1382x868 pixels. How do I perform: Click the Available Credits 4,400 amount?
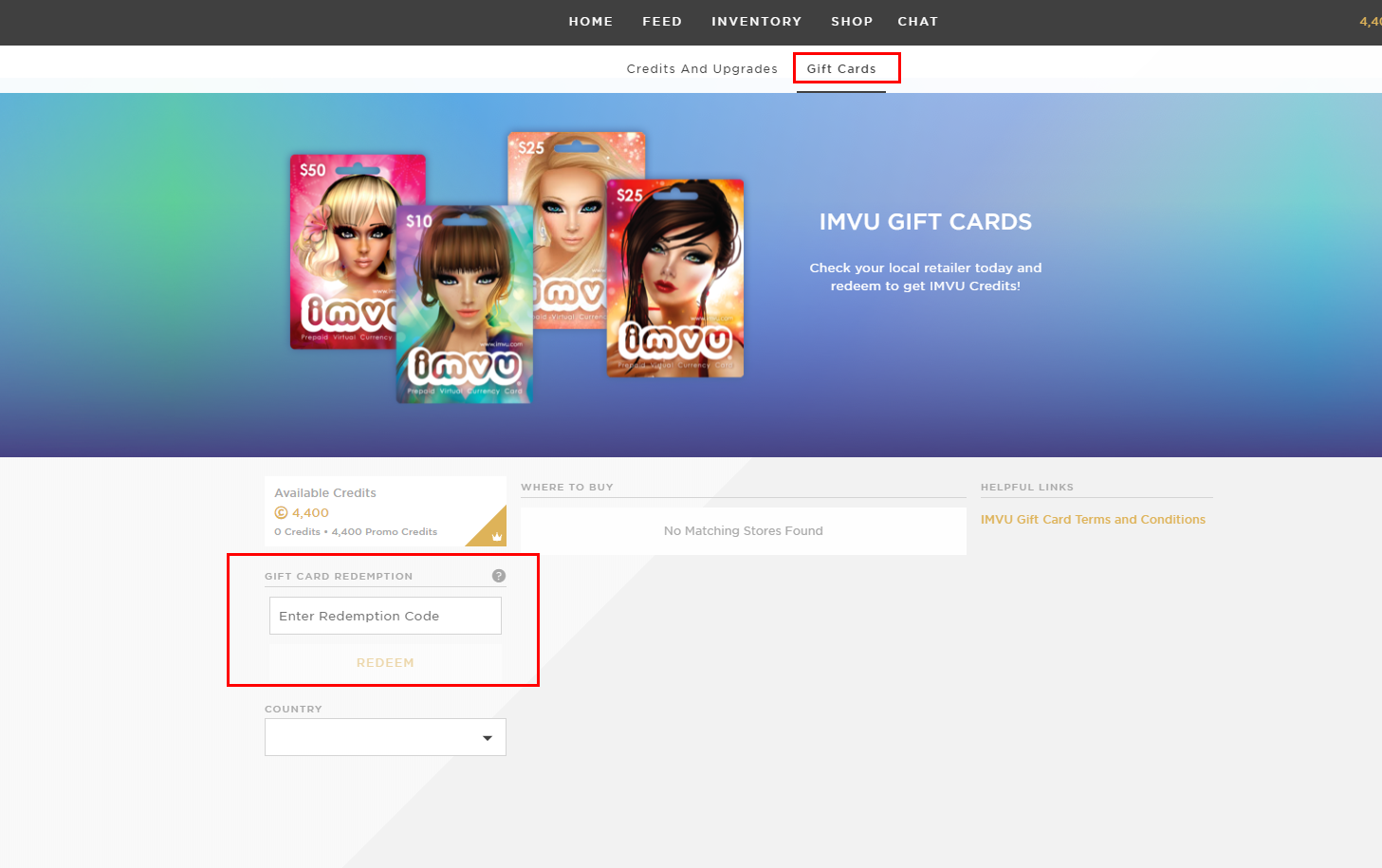point(310,512)
